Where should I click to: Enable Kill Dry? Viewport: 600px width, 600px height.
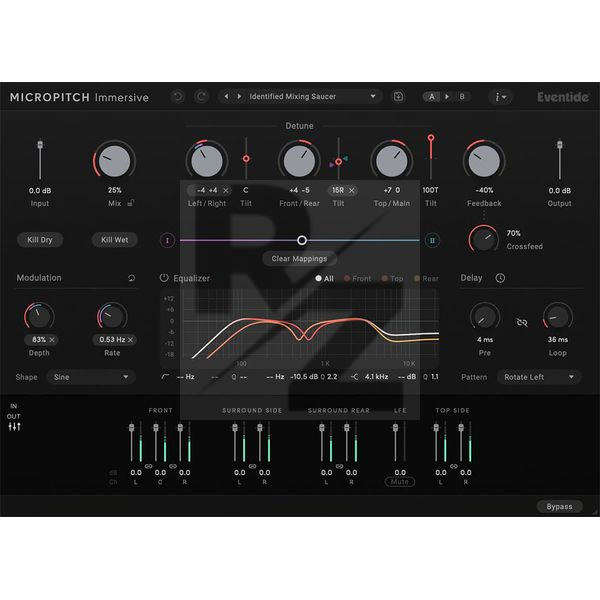pyautogui.click(x=40, y=240)
